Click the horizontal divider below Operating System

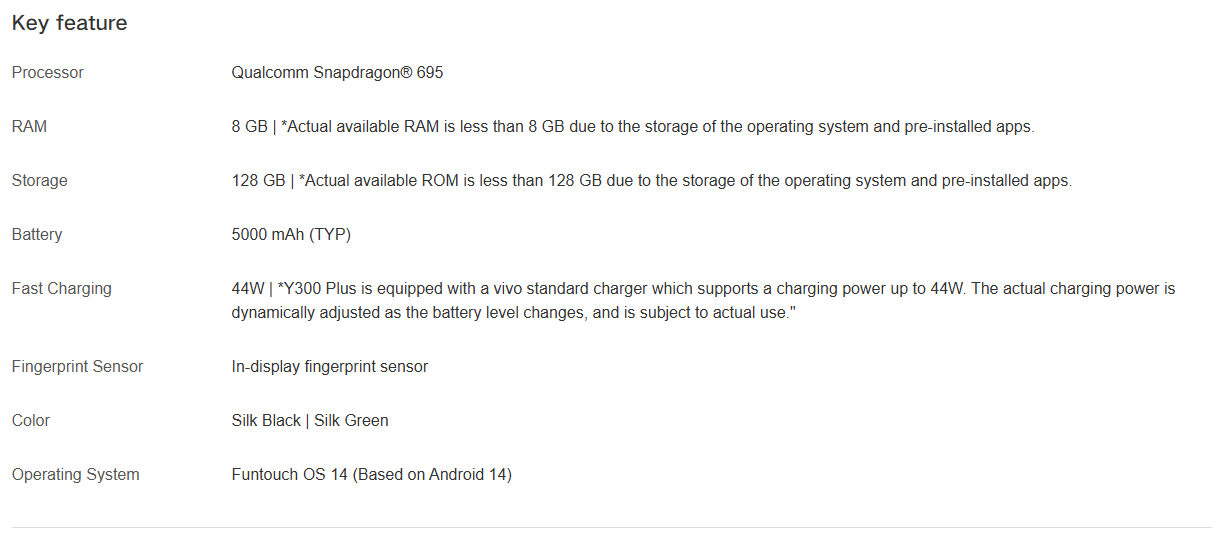612,527
